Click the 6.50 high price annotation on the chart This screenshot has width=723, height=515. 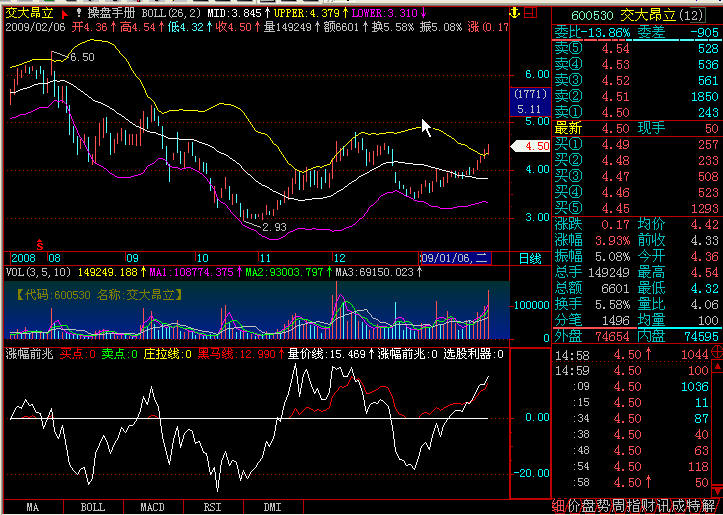click(82, 57)
